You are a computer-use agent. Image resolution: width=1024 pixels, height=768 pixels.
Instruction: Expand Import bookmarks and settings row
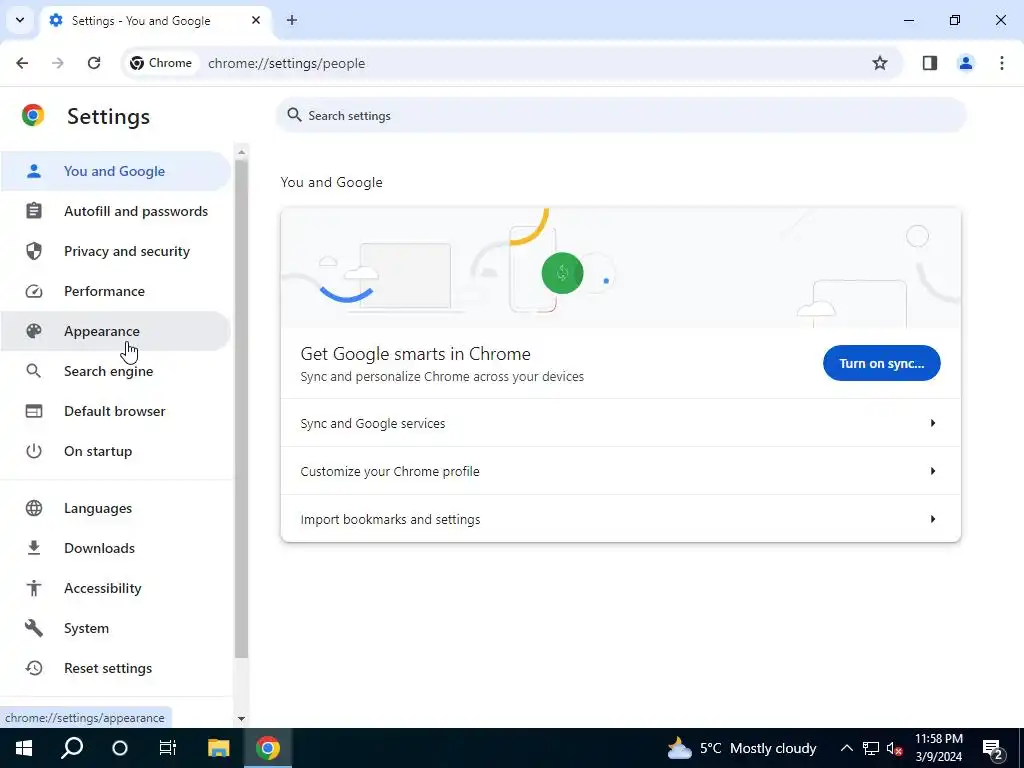(620, 519)
